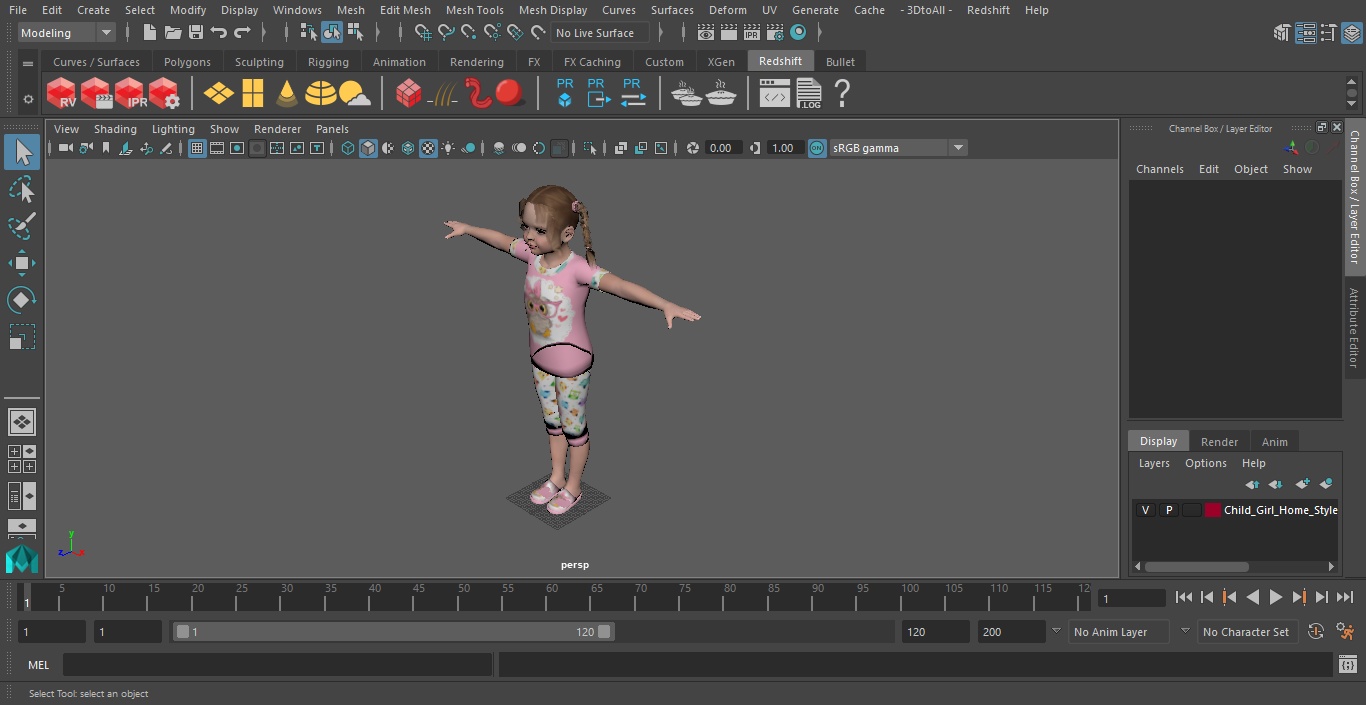Image resolution: width=1366 pixels, height=705 pixels.
Task: Open the Attribute Editor side tab
Action: point(1354,328)
